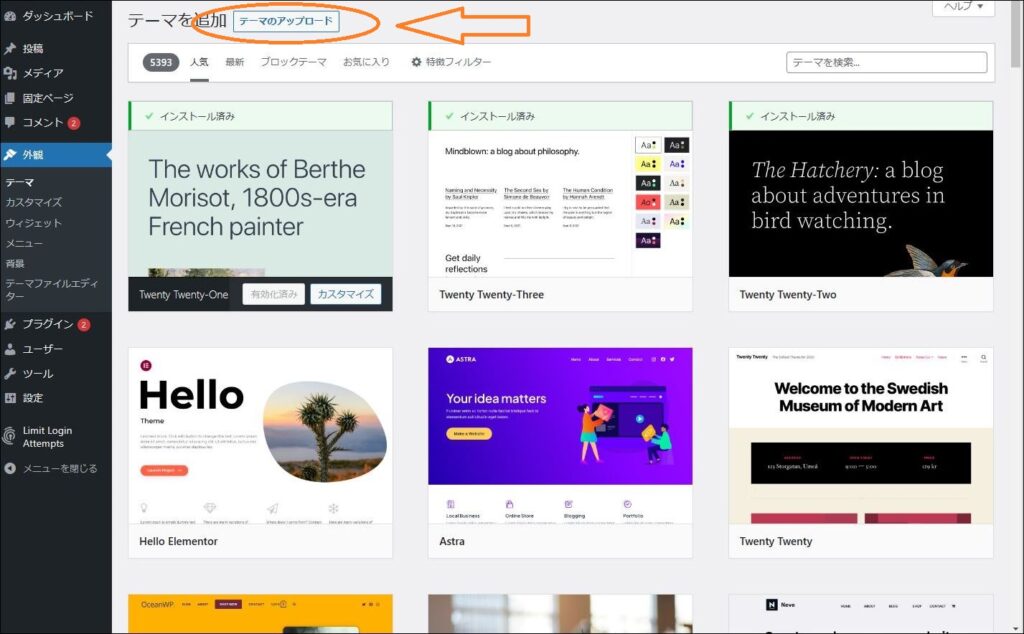1024x634 pixels.
Task: Open the メニュー submenu item under 外観
Action: 24,244
